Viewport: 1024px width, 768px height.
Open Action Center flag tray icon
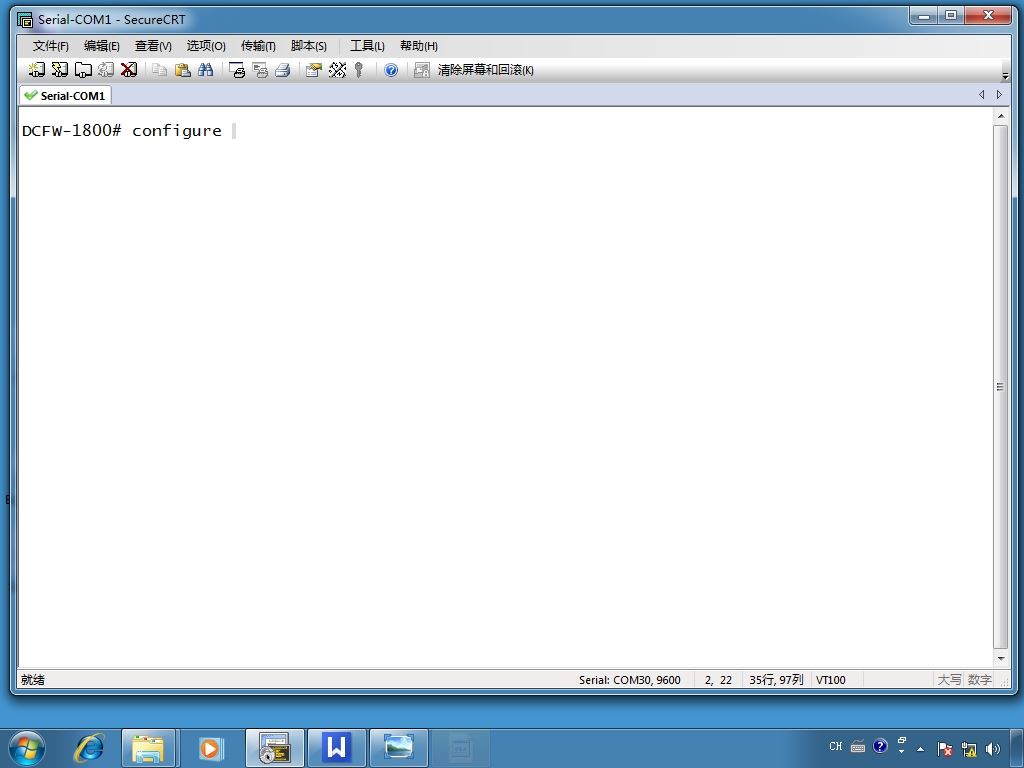coord(944,749)
